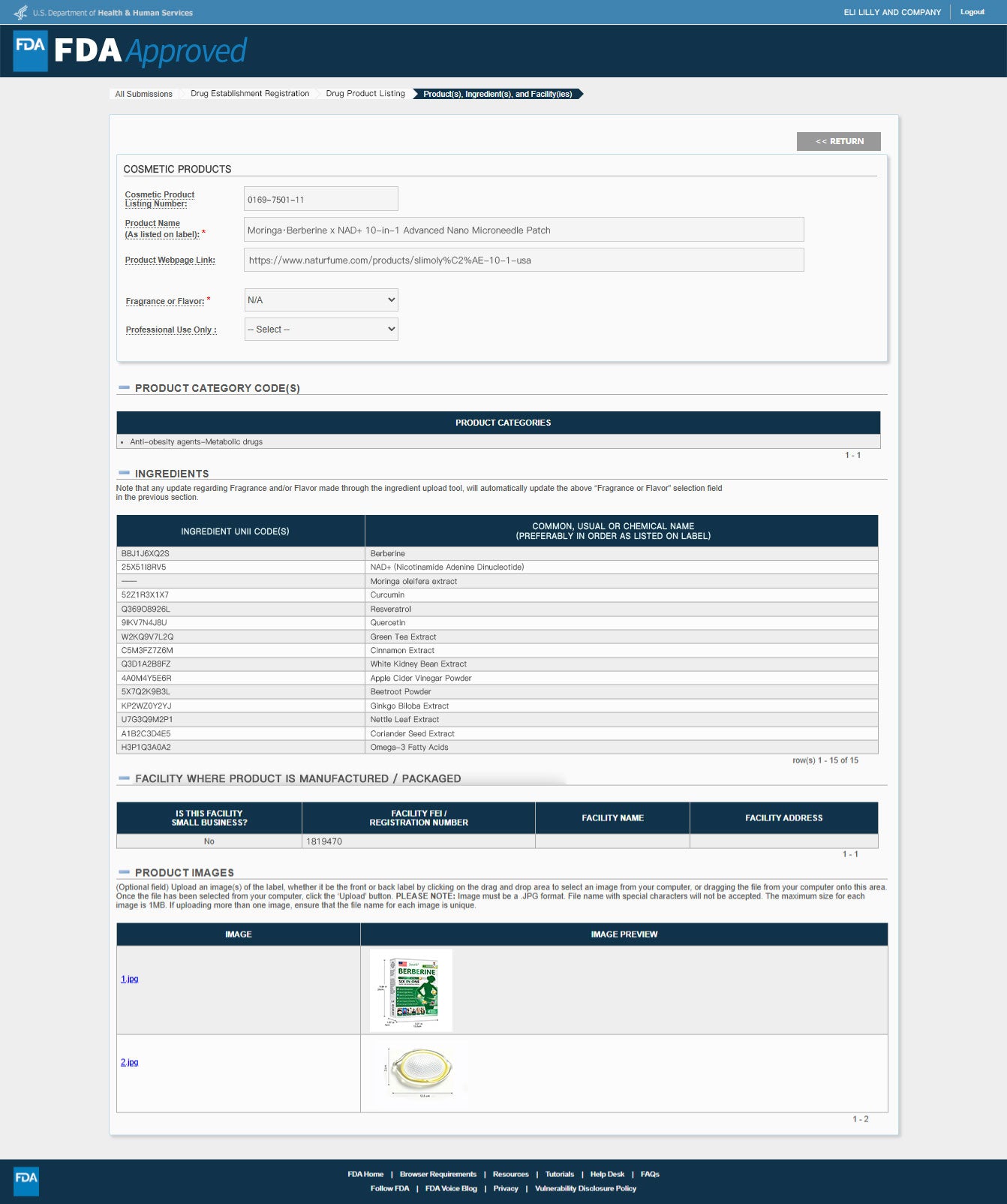Click Omega-3 Fatty Acids ingredient
The height and width of the screenshot is (1204, 1007).
coord(409,748)
